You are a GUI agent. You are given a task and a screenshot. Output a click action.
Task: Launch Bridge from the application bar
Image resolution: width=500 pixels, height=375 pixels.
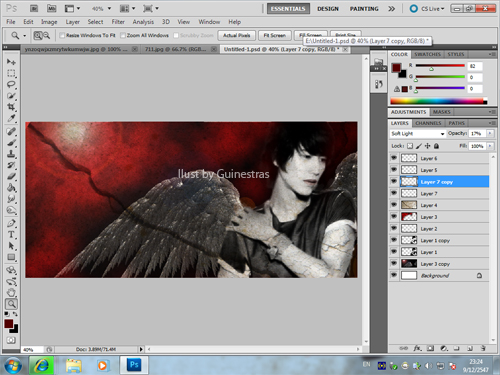(x=34, y=8)
